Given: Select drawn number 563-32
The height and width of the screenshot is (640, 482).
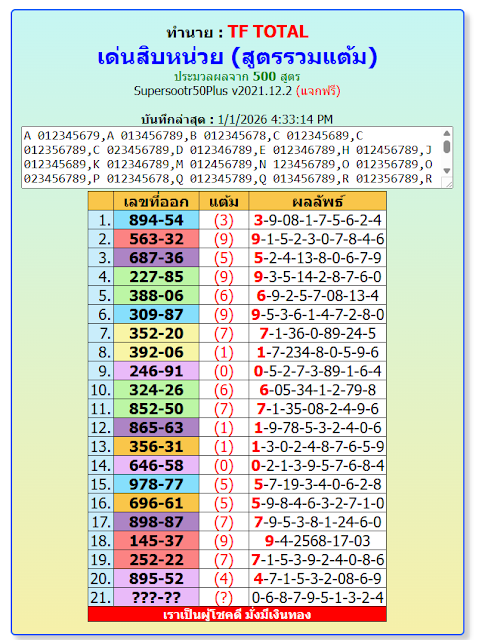Looking at the screenshot, I should coord(156,239).
